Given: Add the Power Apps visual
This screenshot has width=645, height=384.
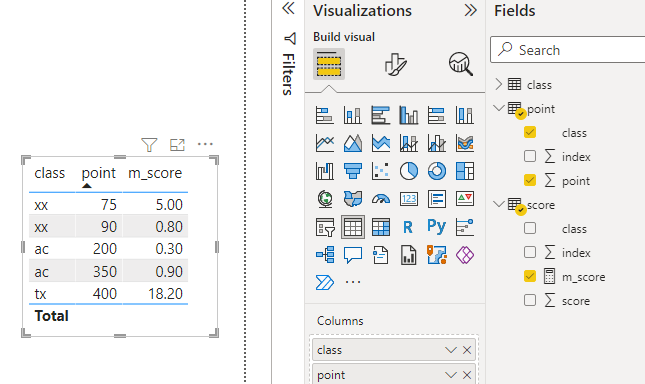Looking at the screenshot, I should [x=464, y=255].
